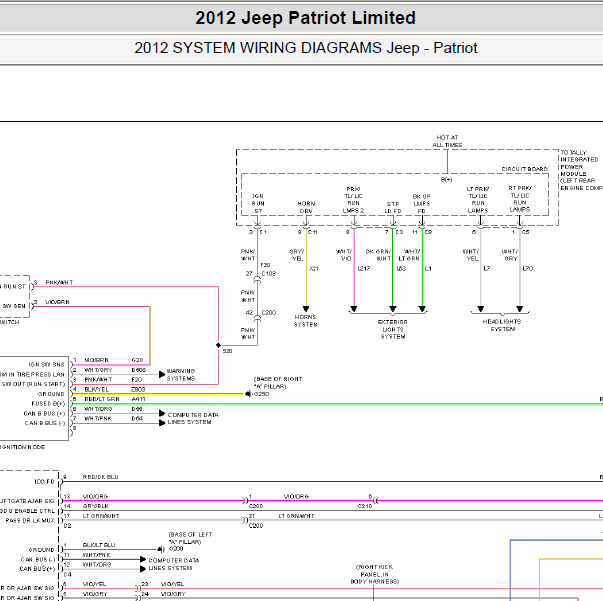Click the "DK GRN/ WHT" wire label
The height and width of the screenshot is (601, 603).
[x=378, y=255]
